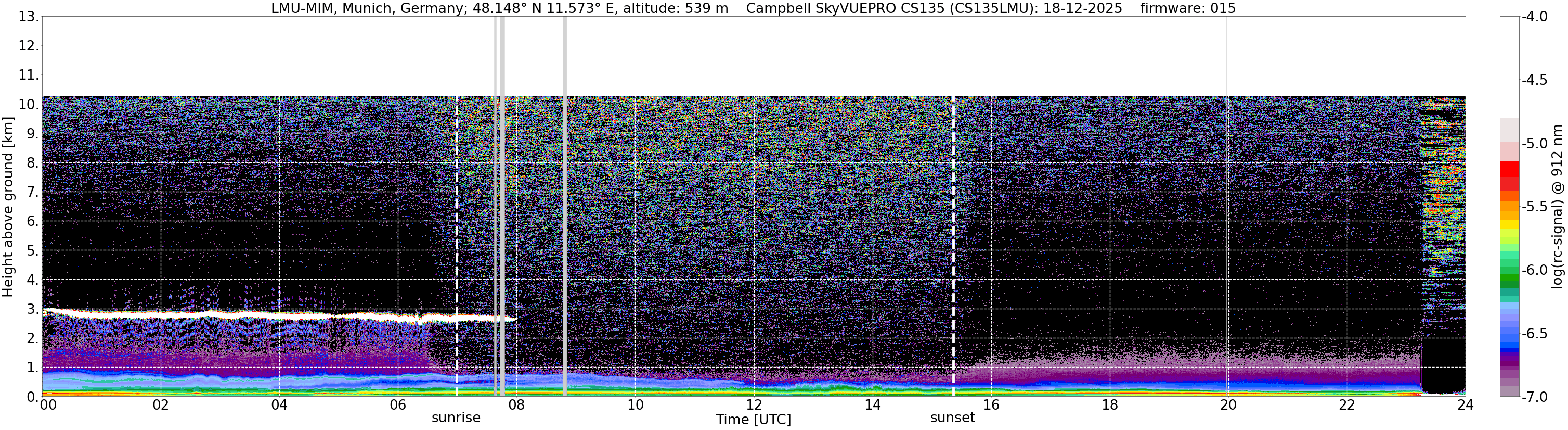
Task: Click the '-4.5' colorbar tick label
Action: point(1535,80)
